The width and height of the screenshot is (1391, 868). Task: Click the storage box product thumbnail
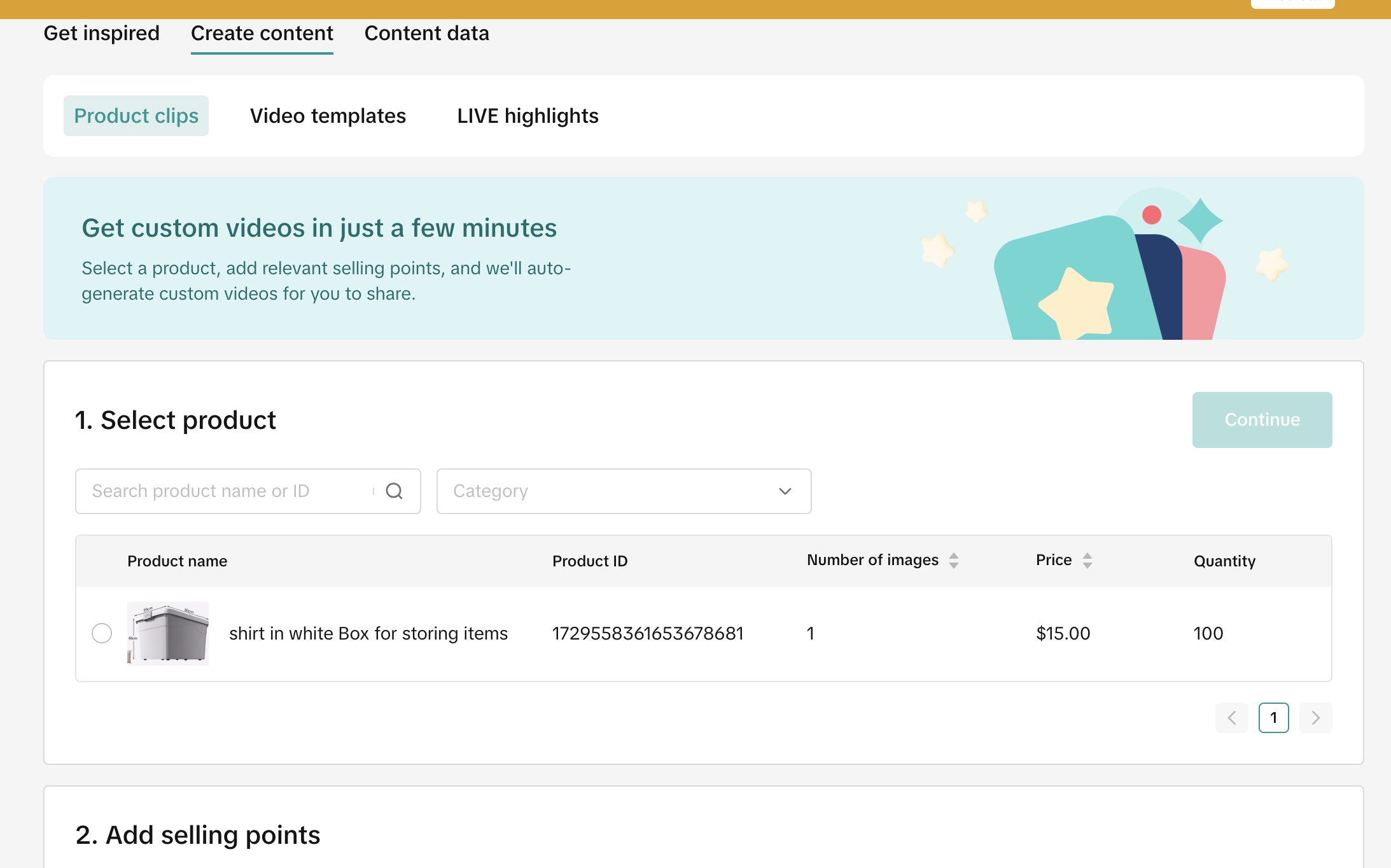click(x=168, y=633)
